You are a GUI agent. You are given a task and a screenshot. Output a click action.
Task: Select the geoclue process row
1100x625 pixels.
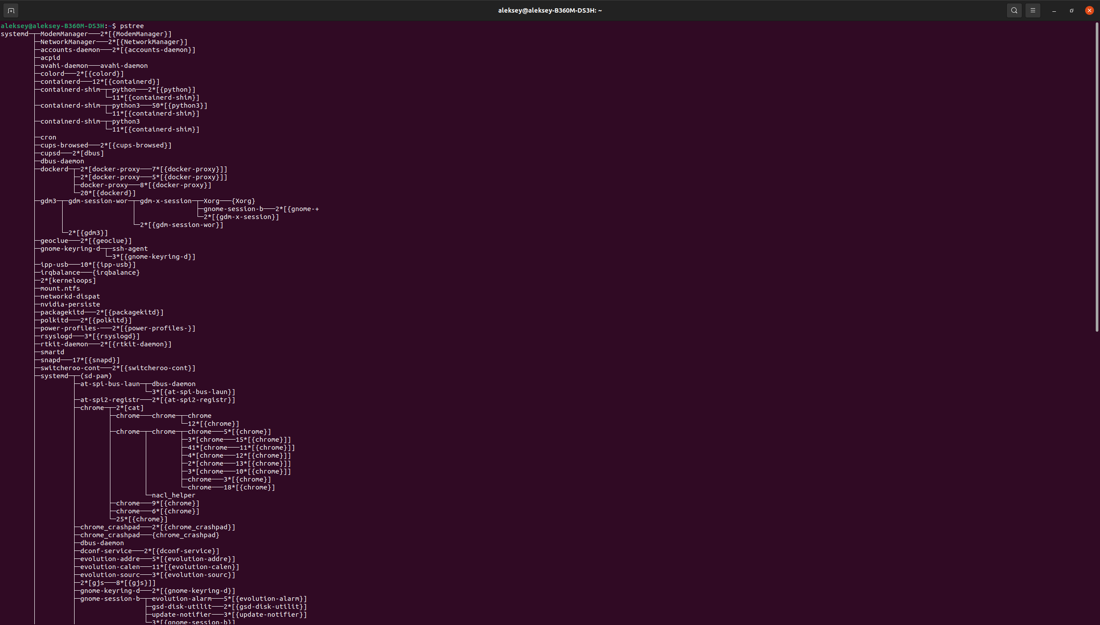(86, 241)
